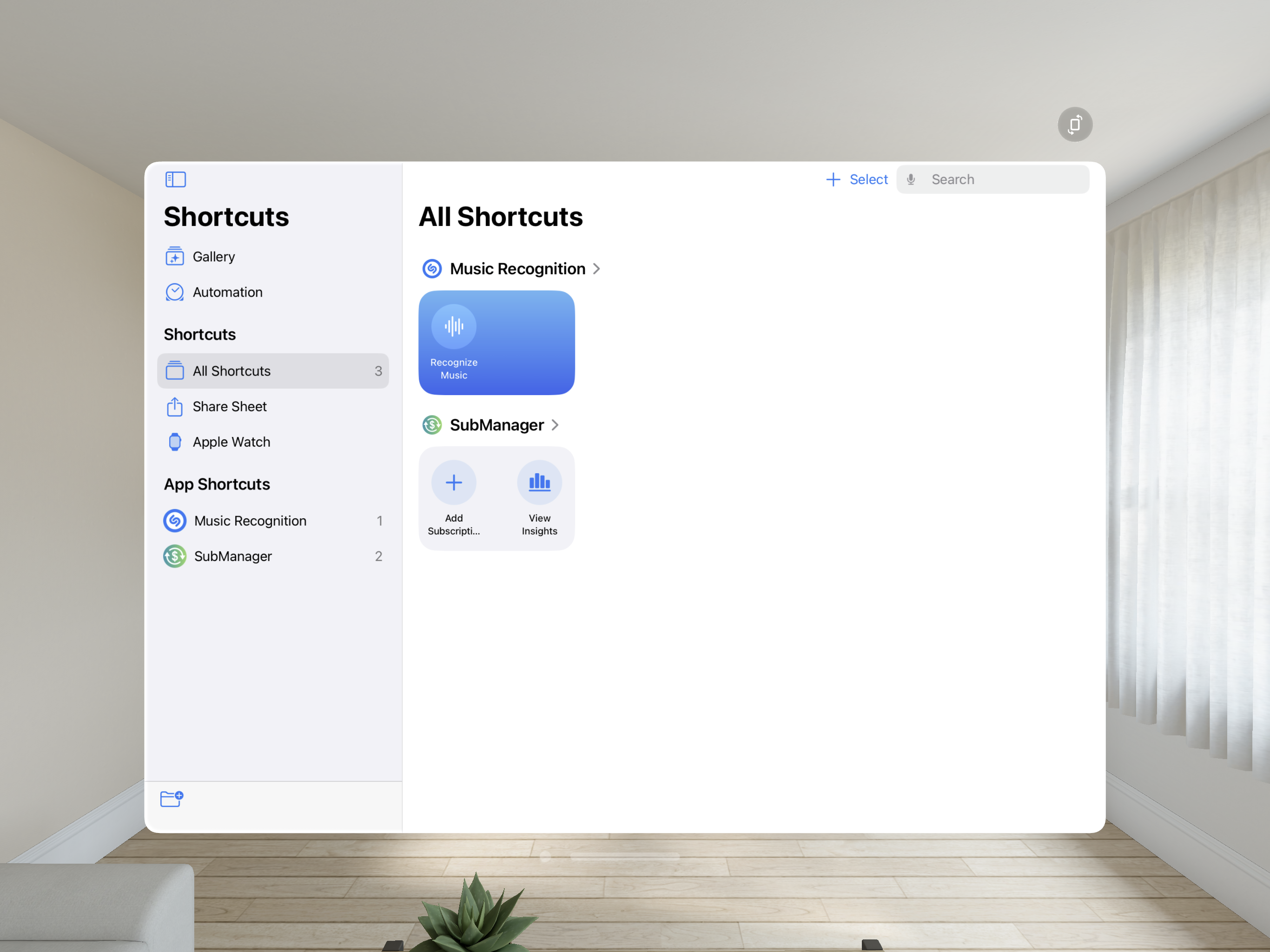The image size is (1270, 952).
Task: Open Apple Watch shortcuts list
Action: pyautogui.click(x=273, y=442)
